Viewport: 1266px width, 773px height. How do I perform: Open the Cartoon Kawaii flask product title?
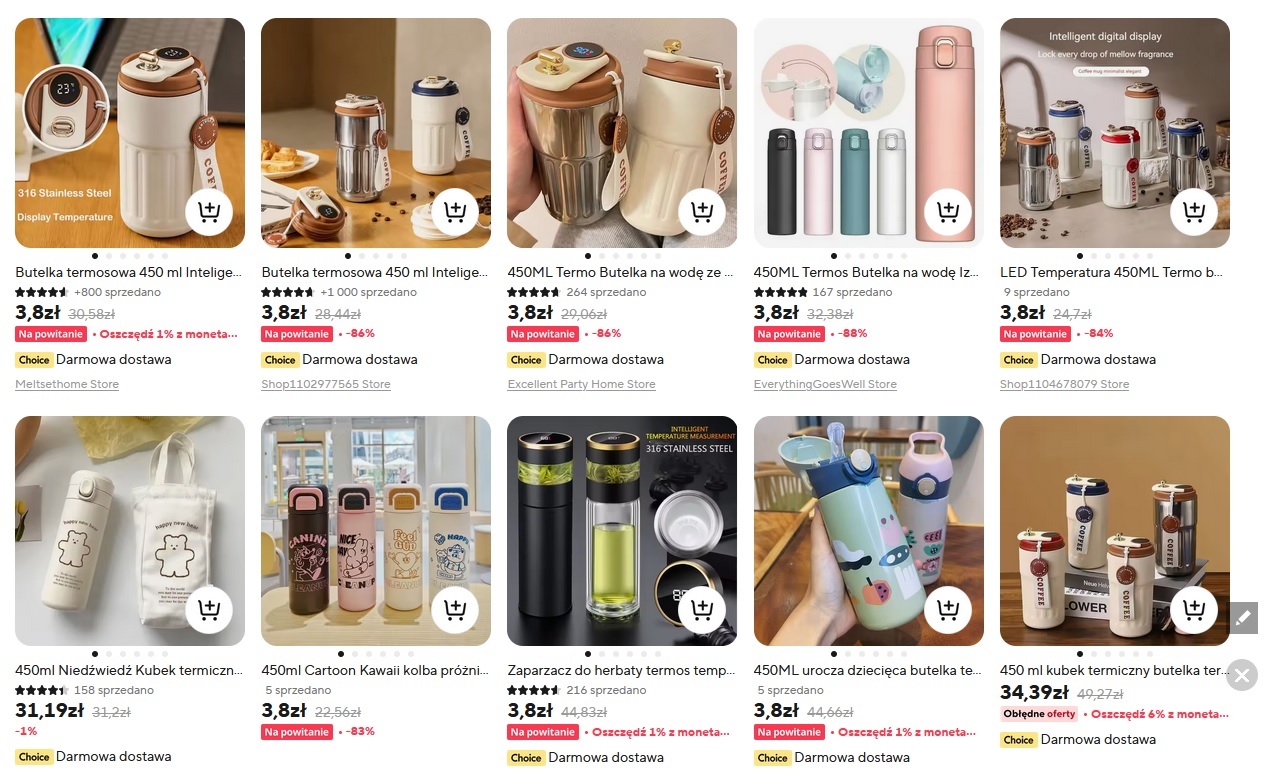click(376, 670)
